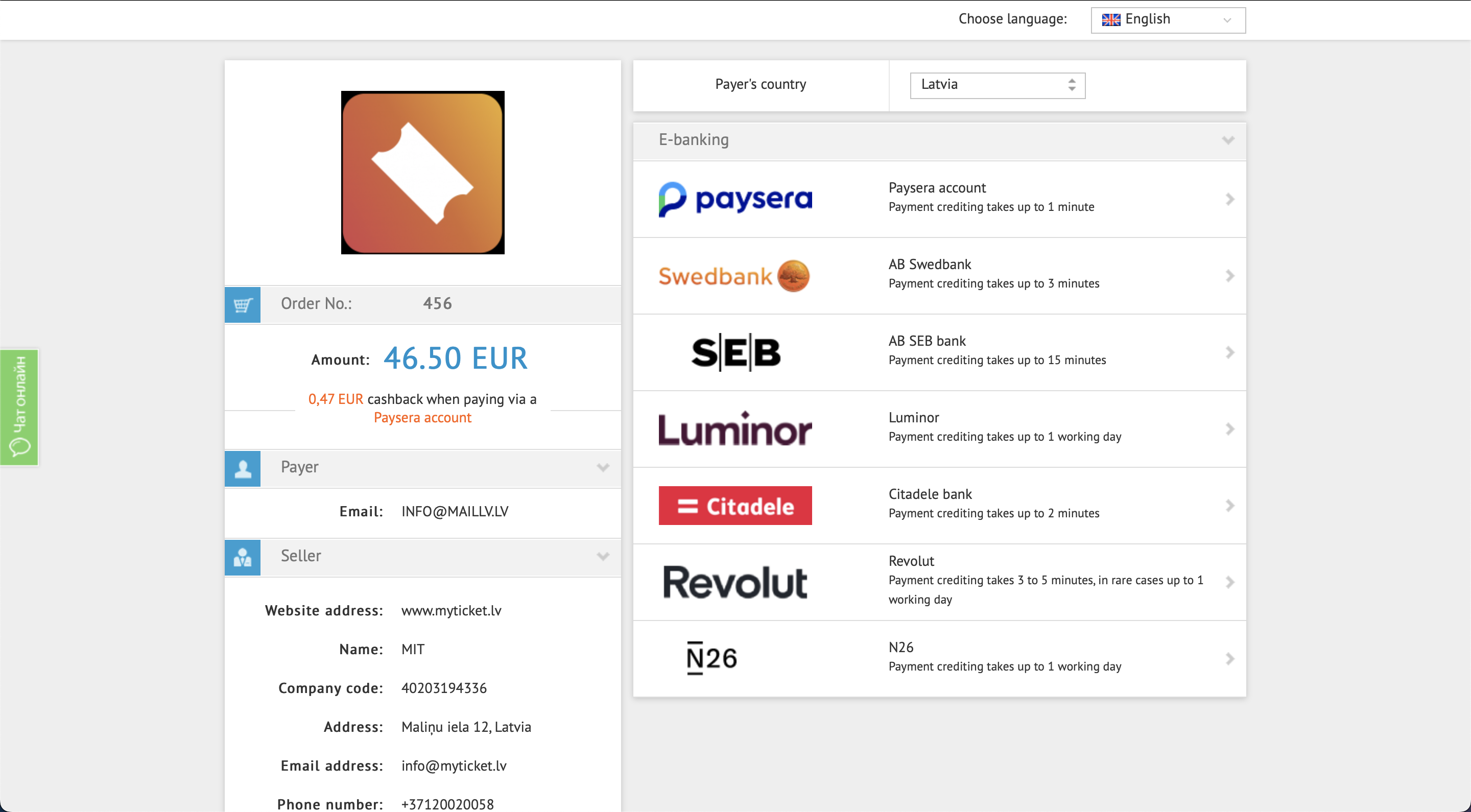Image resolution: width=1471 pixels, height=812 pixels.
Task: Click the shopping cart order icon
Action: [x=243, y=304]
